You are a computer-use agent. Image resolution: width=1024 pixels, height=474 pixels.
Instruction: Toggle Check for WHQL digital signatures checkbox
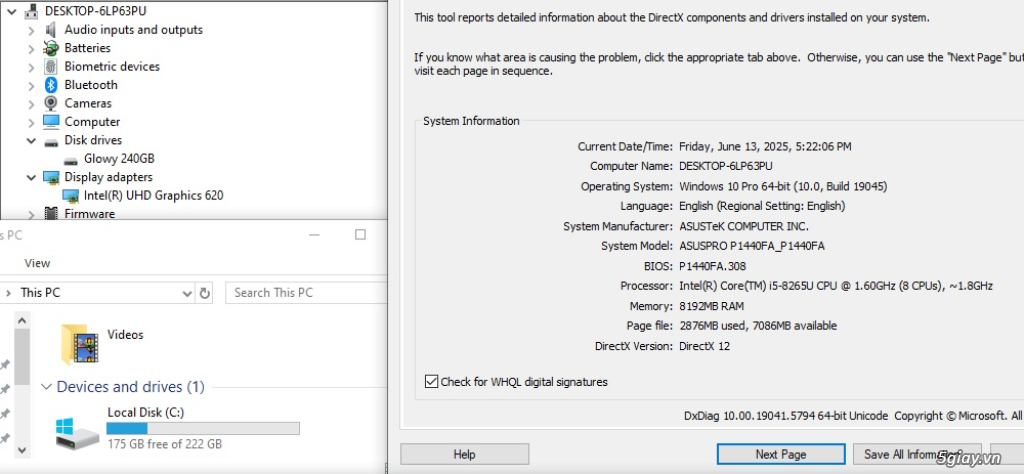(431, 381)
